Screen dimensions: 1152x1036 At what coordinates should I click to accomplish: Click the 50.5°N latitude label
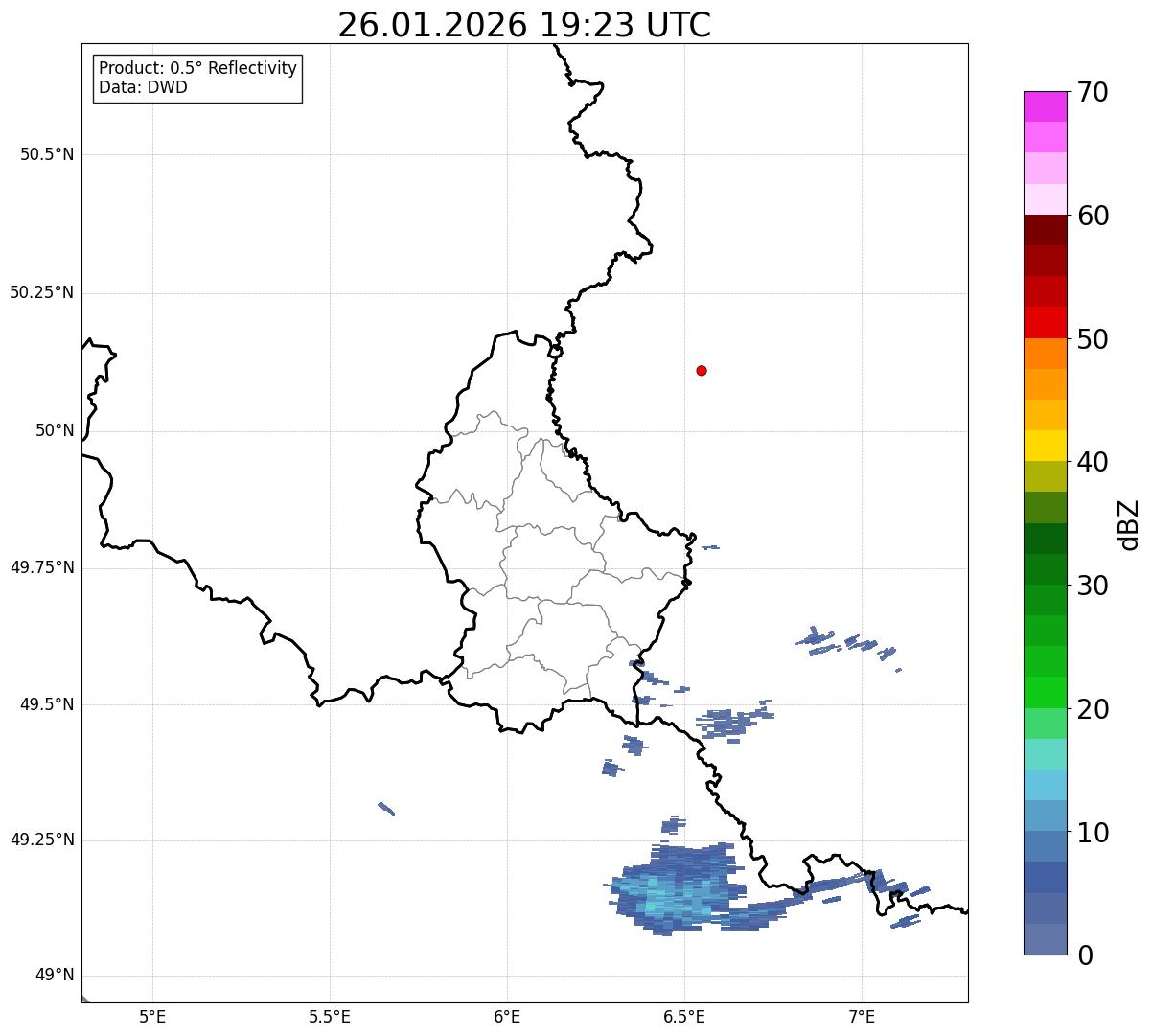point(47,154)
